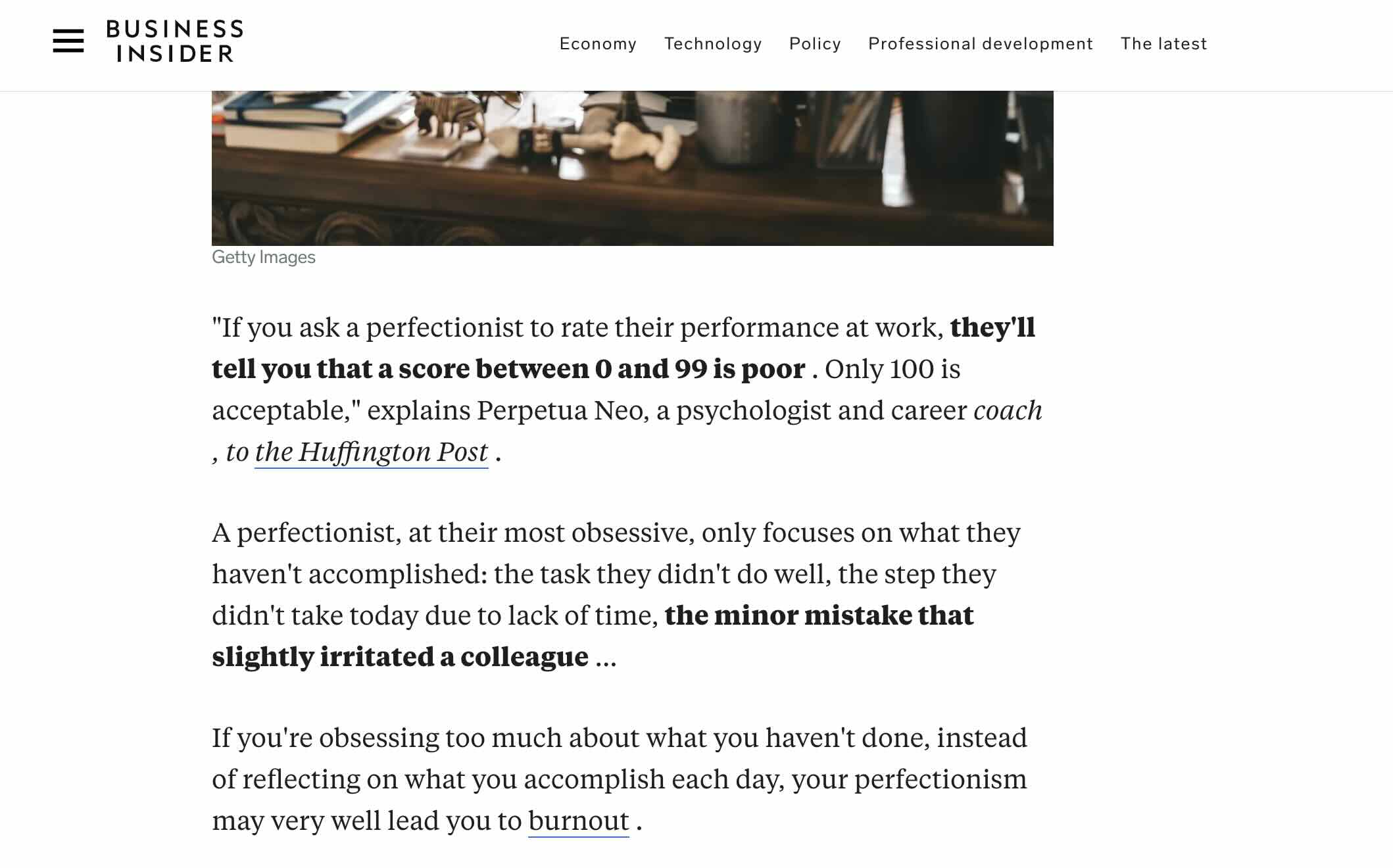Click bold text 'slightly irritated a colleague'
The height and width of the screenshot is (868, 1393).
coord(400,657)
